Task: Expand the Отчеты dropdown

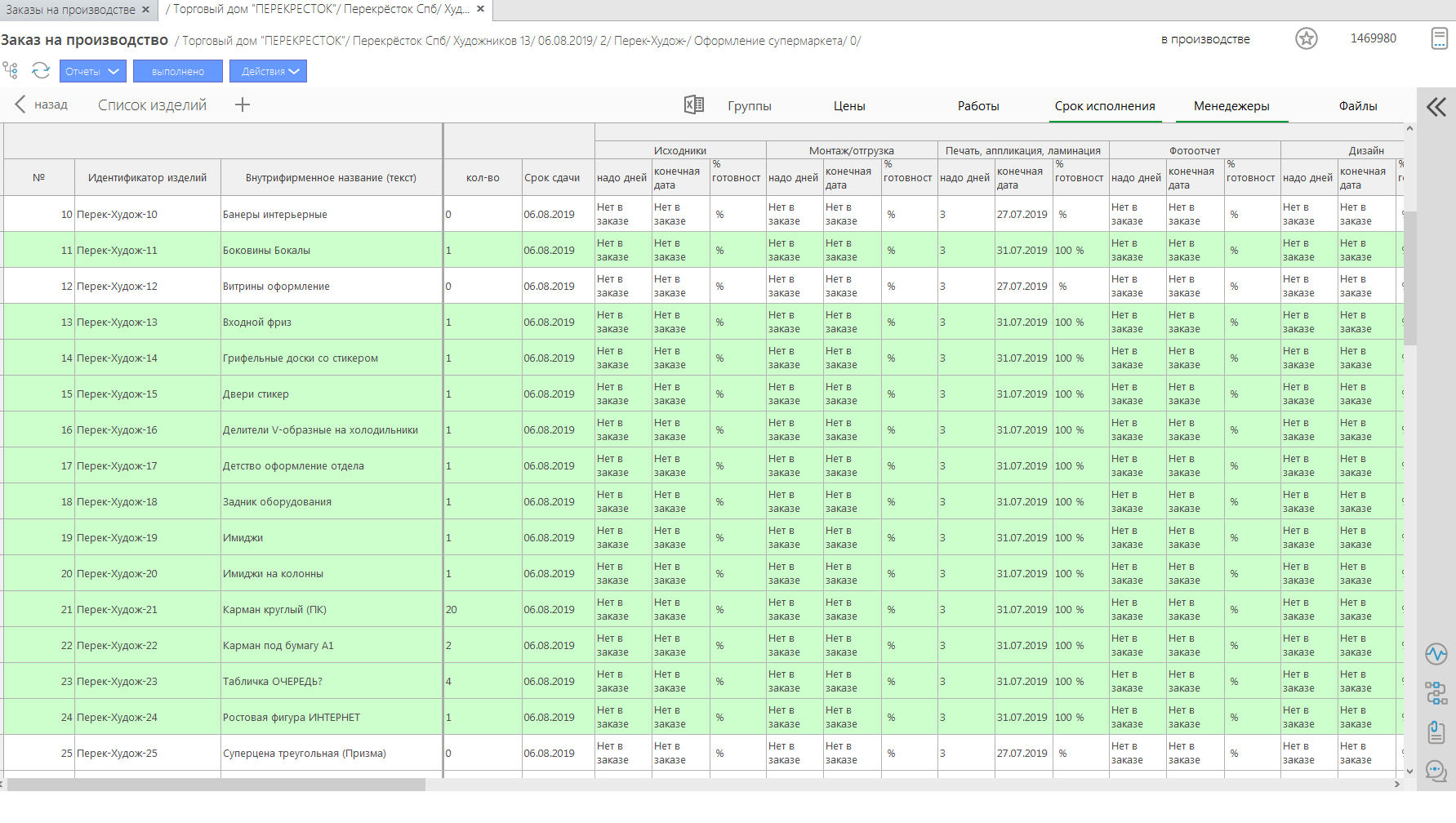Action: [92, 71]
